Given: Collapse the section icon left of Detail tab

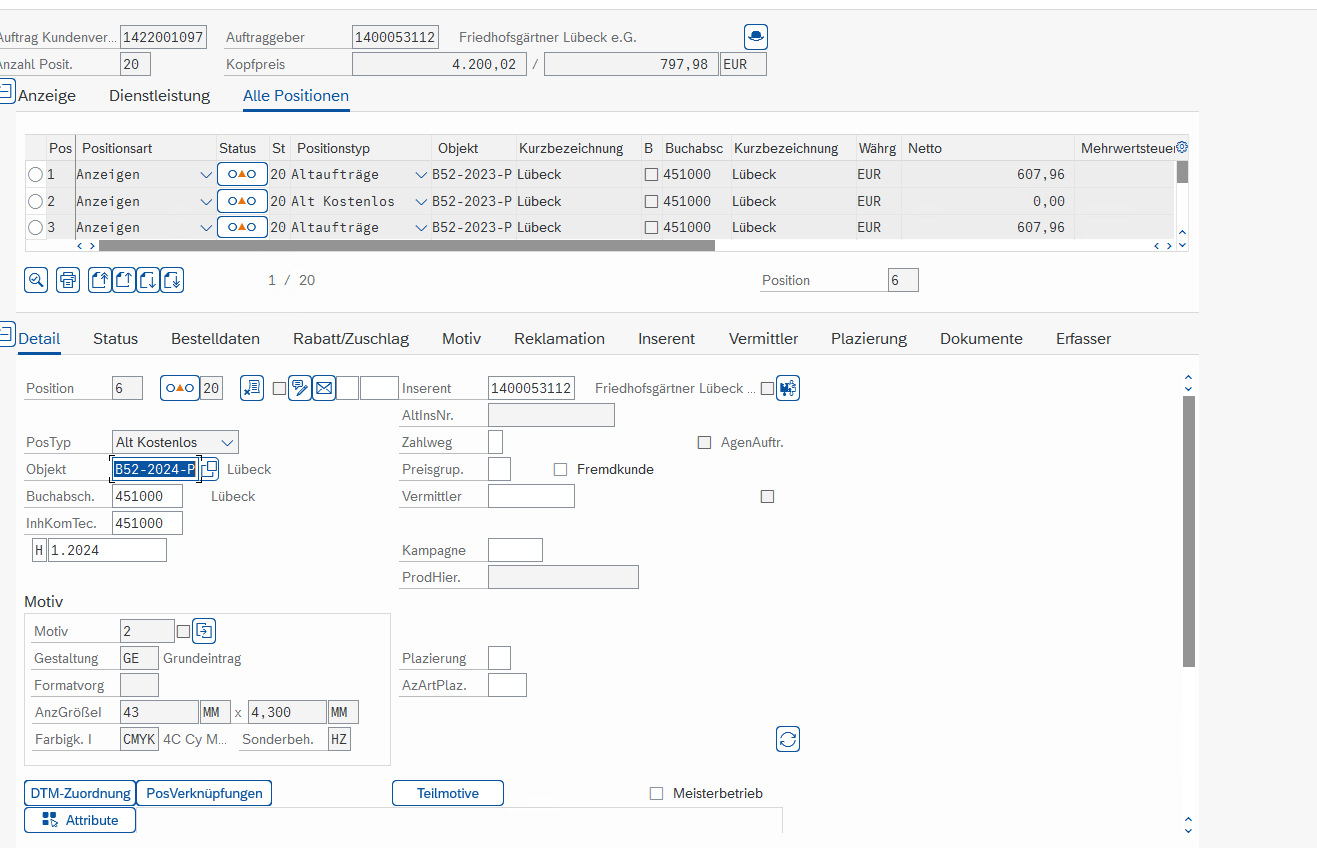Looking at the screenshot, I should coord(6,332).
